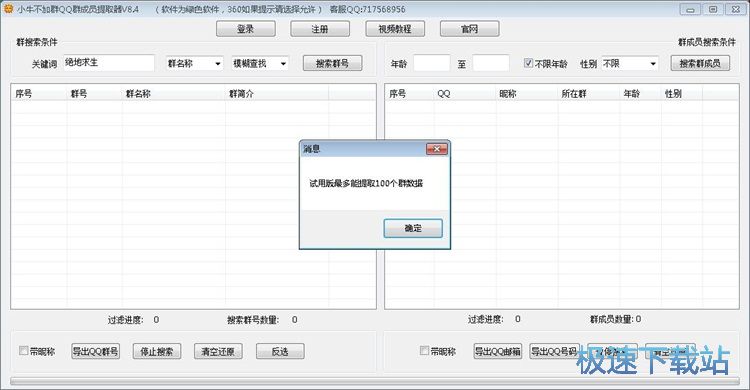Click the 群名称 column header in group table
Image resolution: width=750 pixels, height=390 pixels.
click(174, 94)
